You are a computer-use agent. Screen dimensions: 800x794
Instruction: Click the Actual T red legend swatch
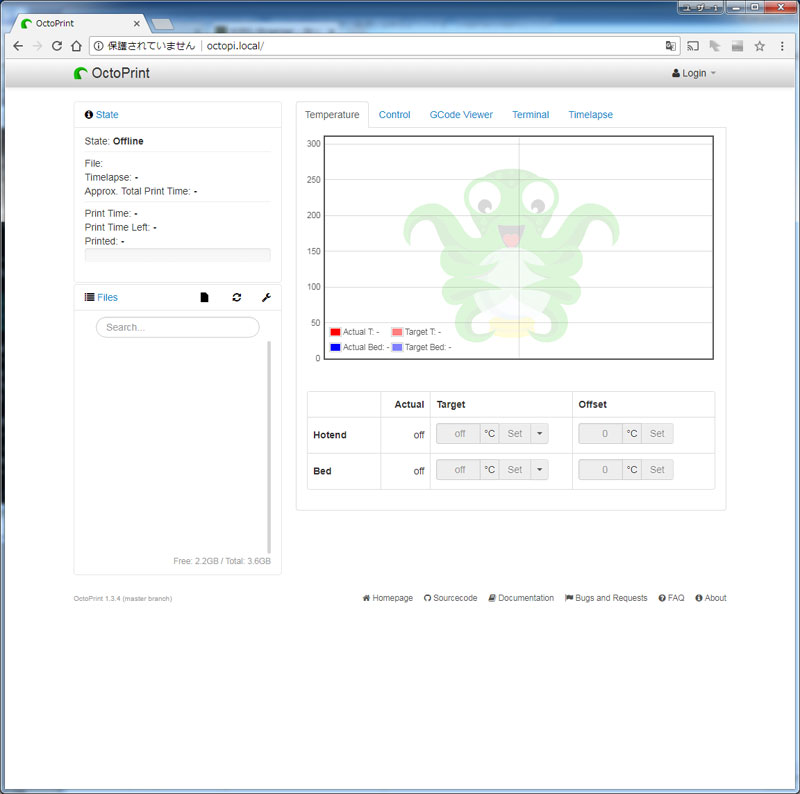point(335,332)
